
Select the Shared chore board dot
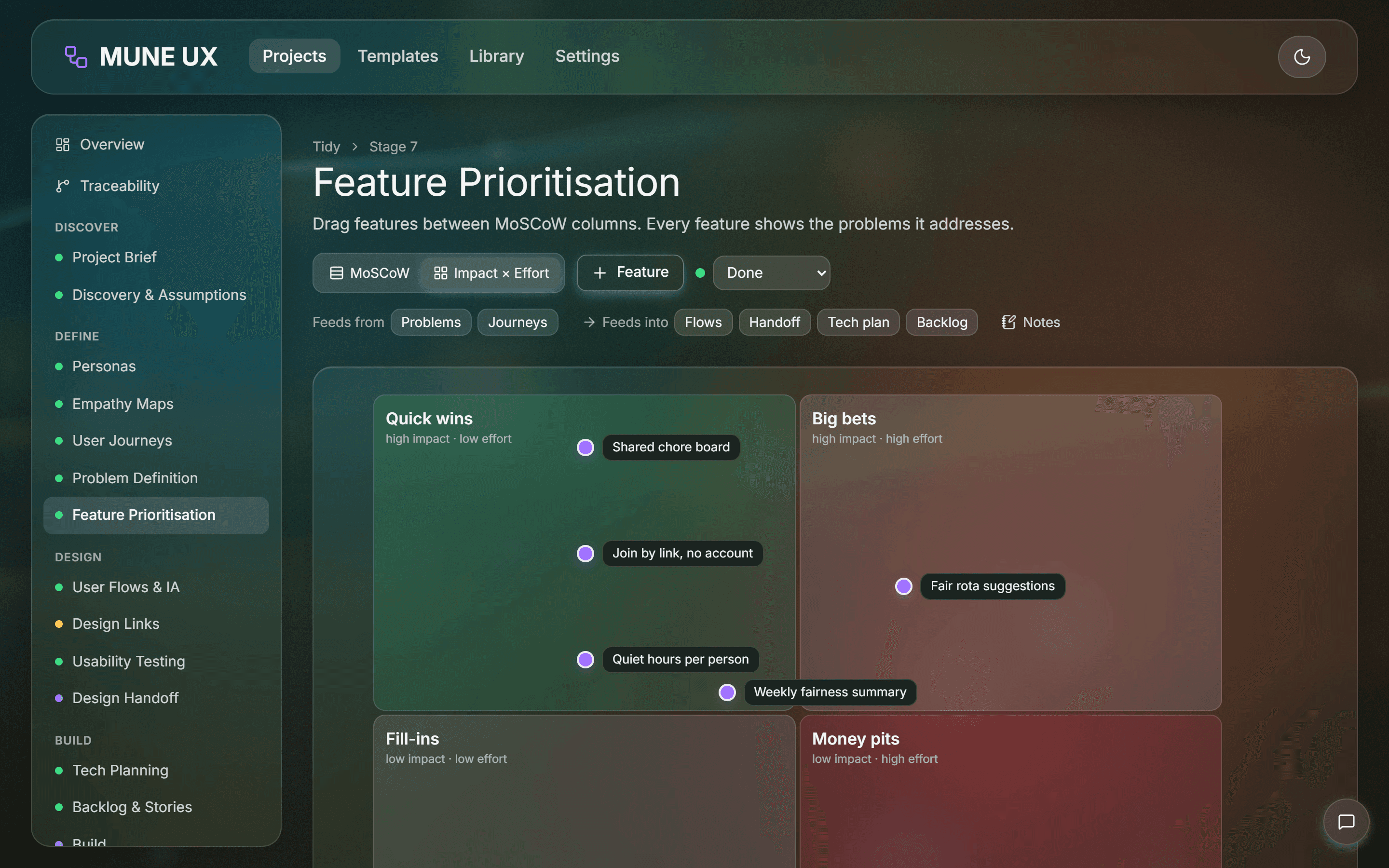pyautogui.click(x=586, y=447)
